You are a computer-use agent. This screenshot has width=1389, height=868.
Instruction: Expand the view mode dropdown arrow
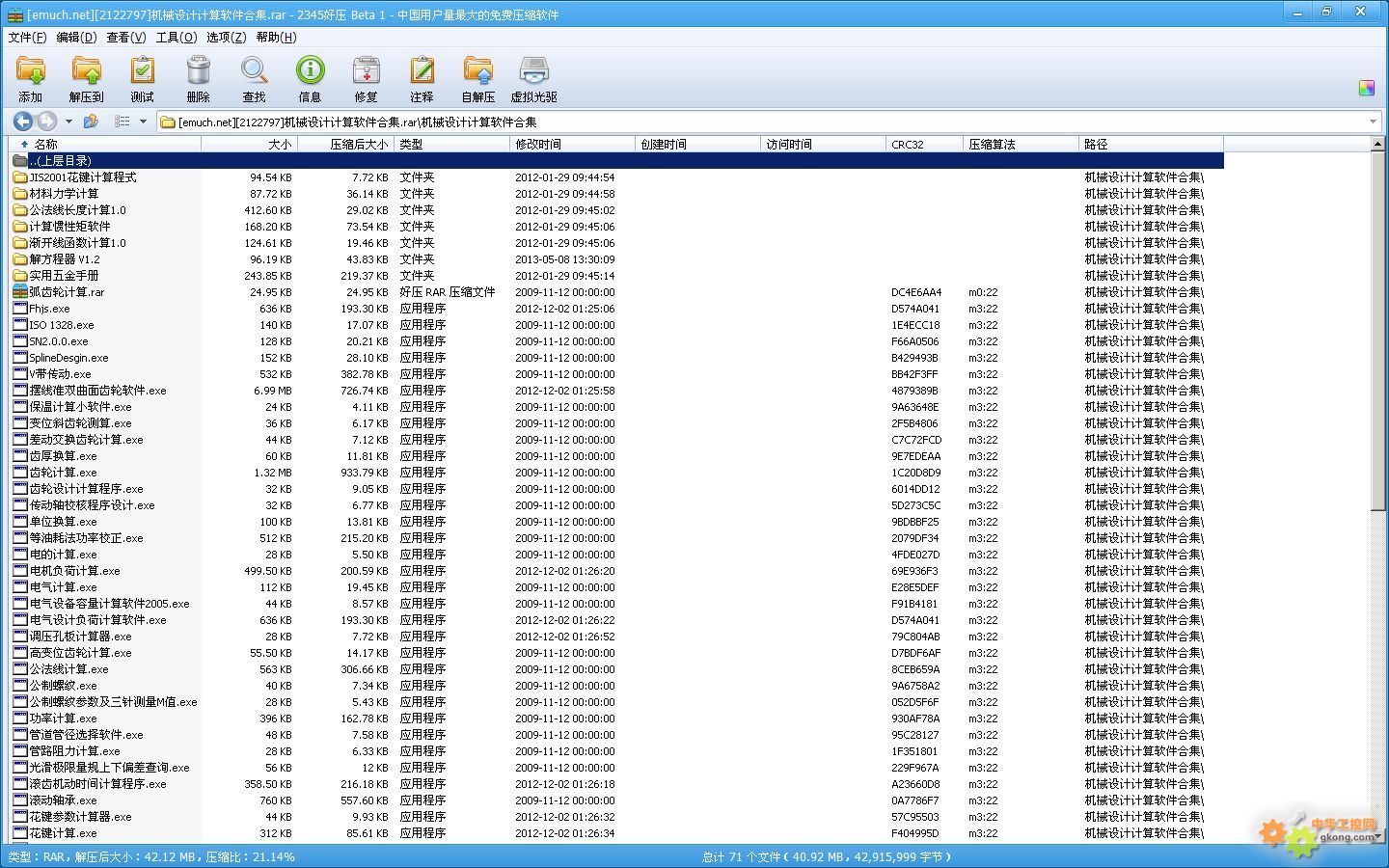[x=143, y=122]
